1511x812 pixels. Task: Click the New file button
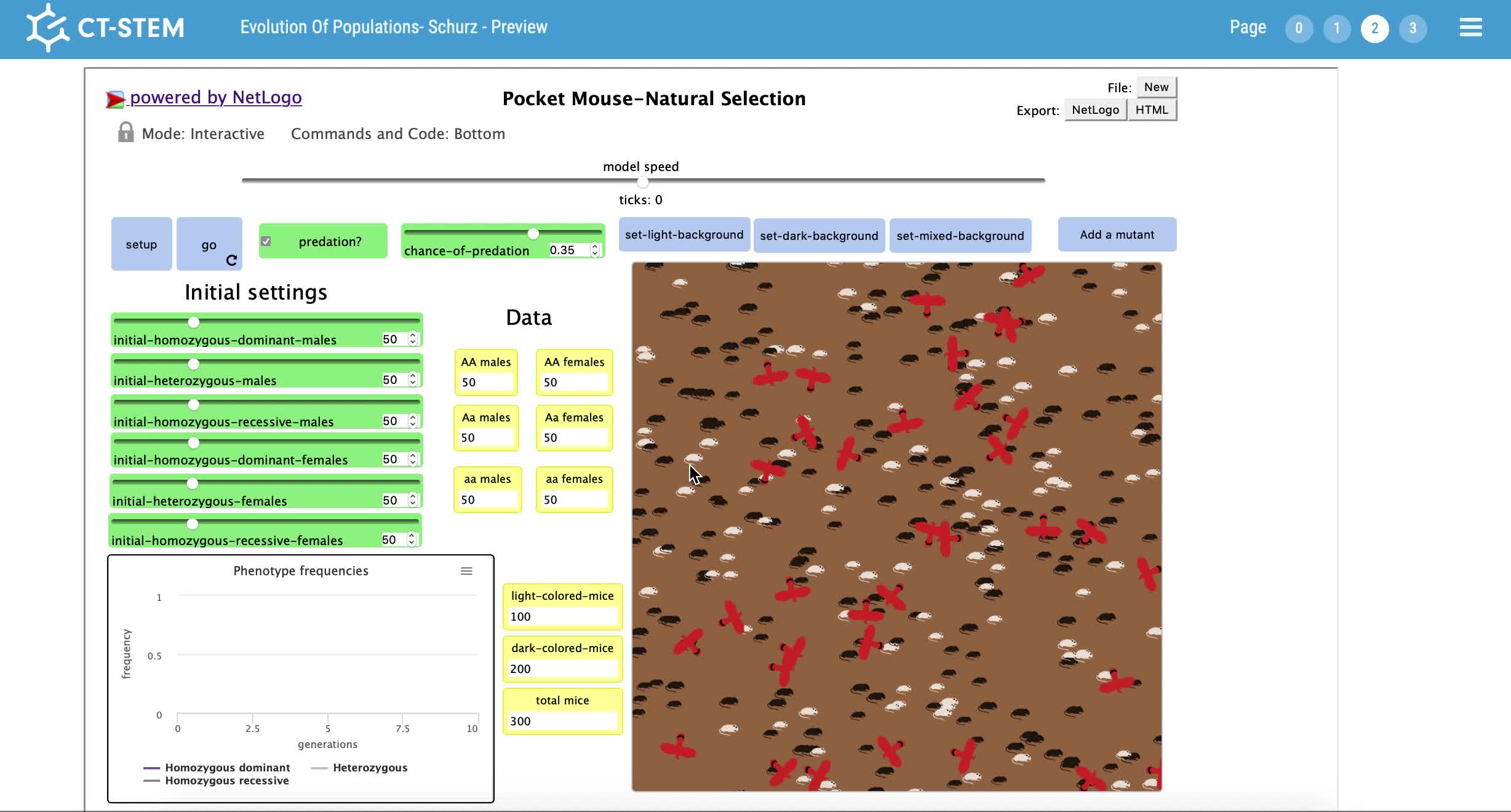pos(1156,87)
